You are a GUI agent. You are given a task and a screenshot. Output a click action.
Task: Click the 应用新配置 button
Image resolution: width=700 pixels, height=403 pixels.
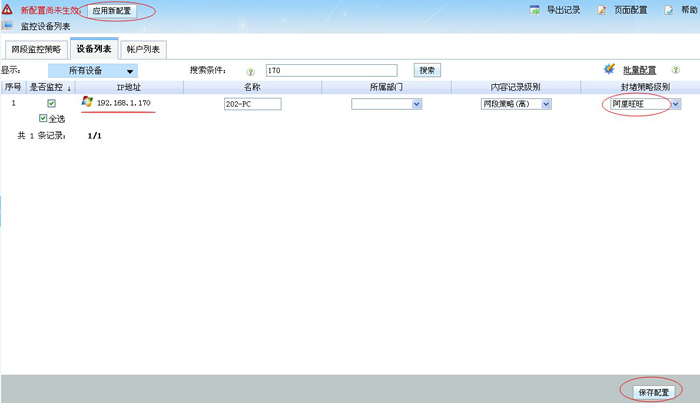[x=111, y=11]
